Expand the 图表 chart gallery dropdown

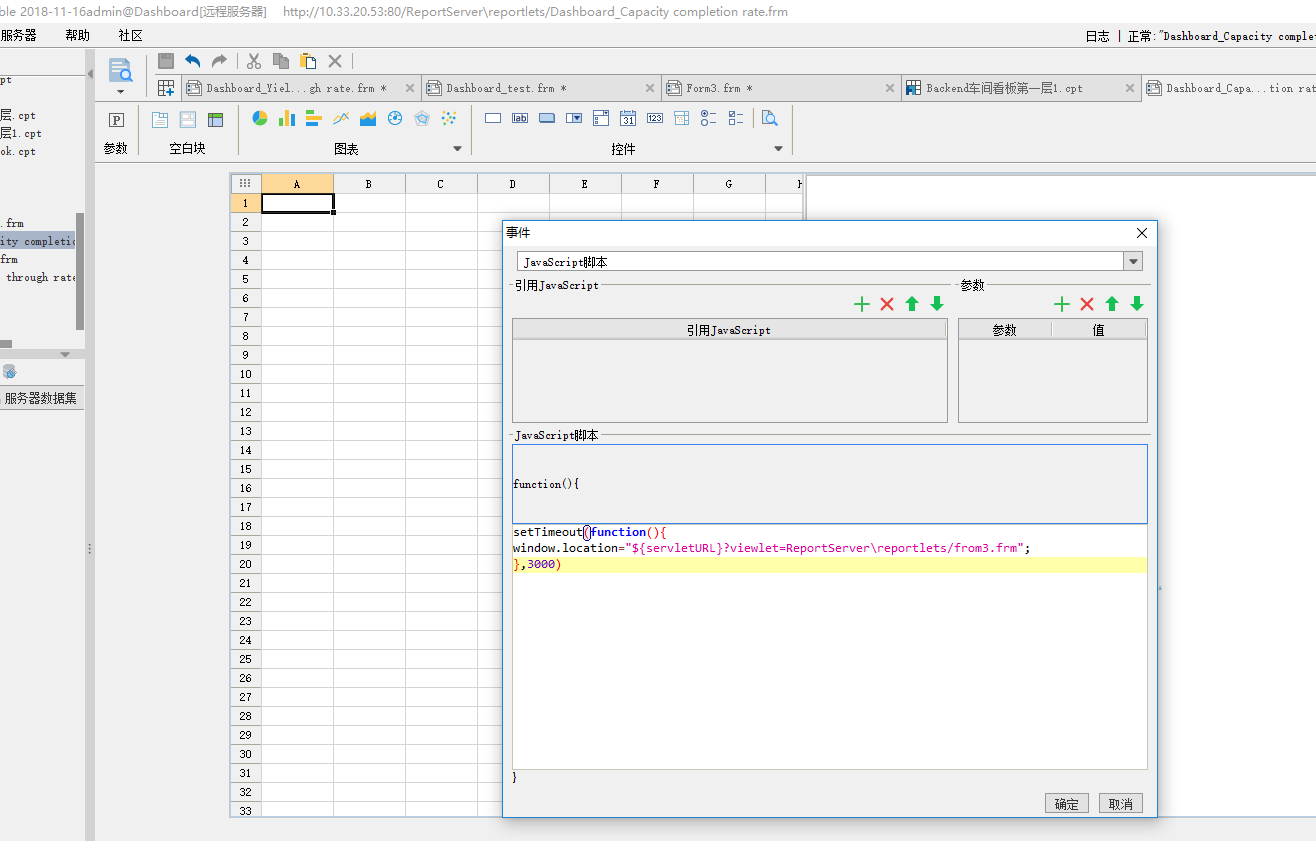tap(458, 149)
